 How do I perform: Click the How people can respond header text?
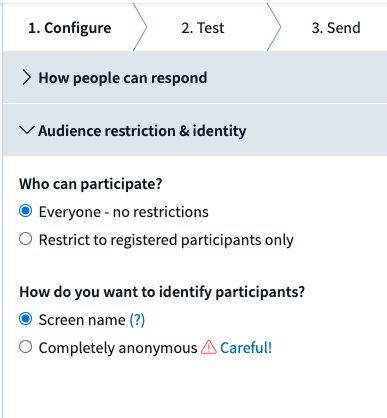(123, 78)
